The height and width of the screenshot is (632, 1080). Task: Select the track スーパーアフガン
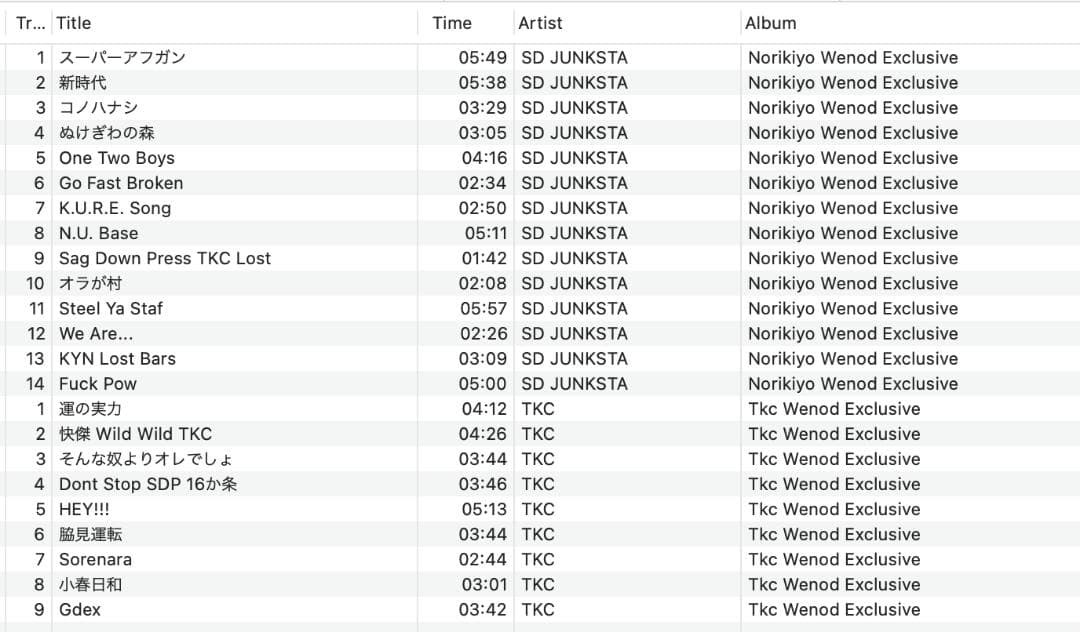pos(122,58)
